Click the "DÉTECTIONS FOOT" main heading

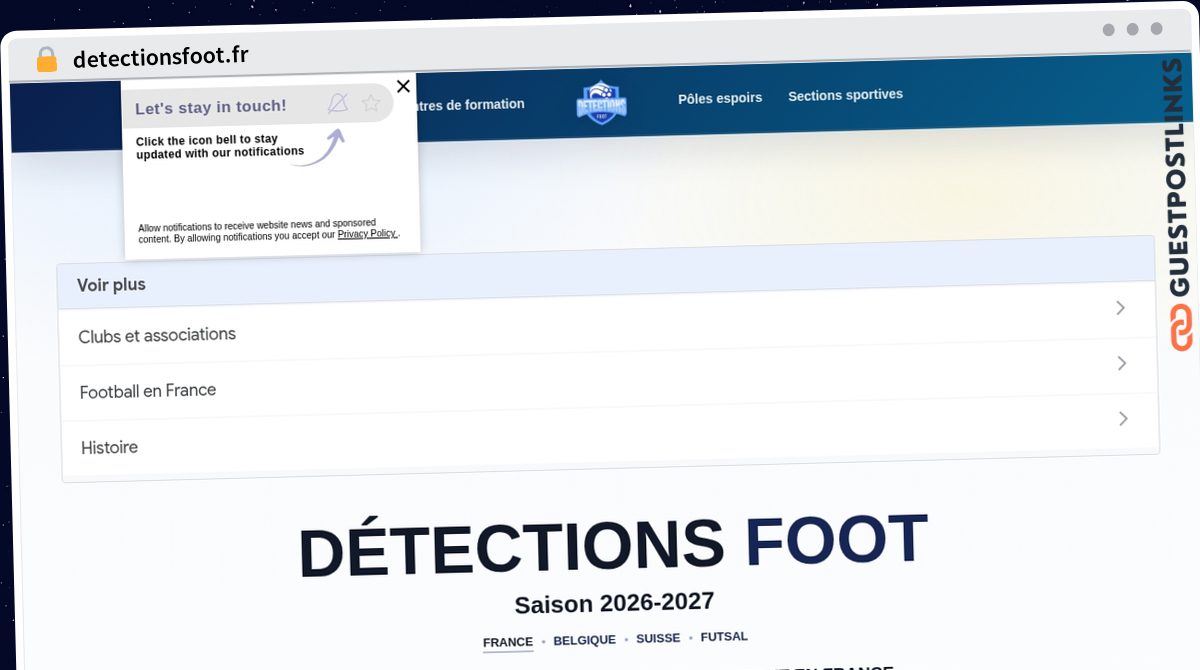click(613, 545)
